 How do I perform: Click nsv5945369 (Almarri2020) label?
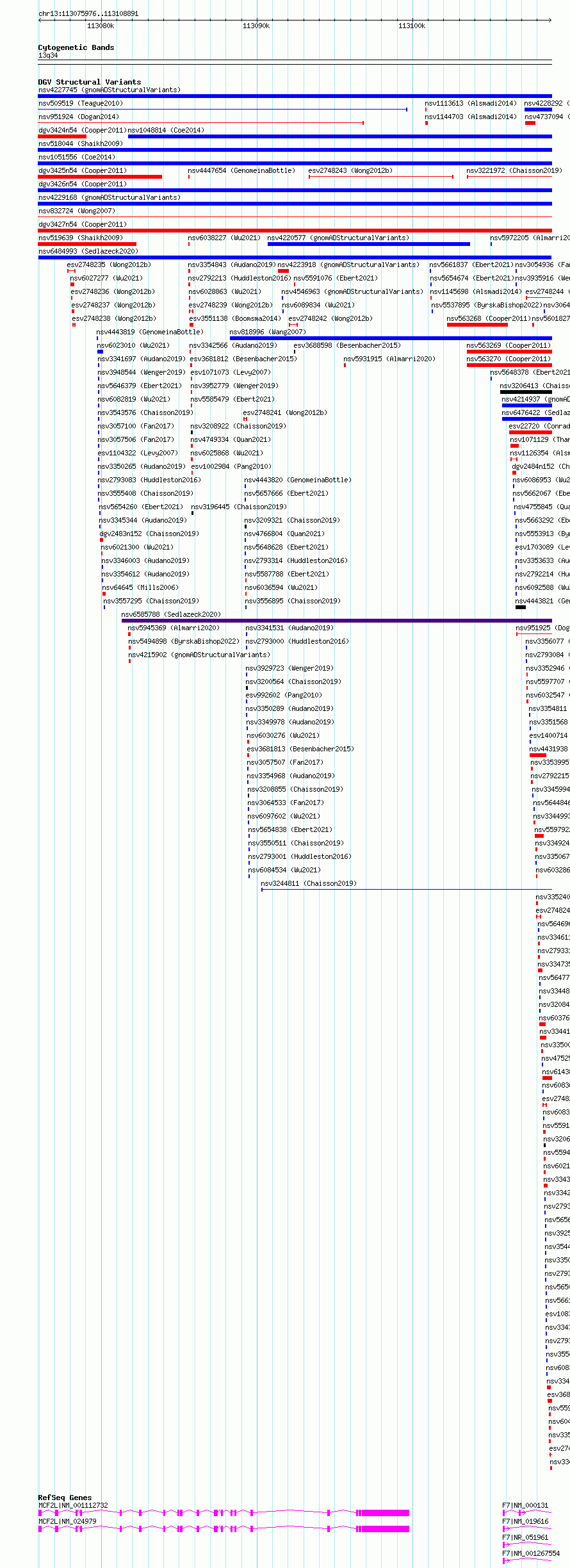[x=174, y=628]
